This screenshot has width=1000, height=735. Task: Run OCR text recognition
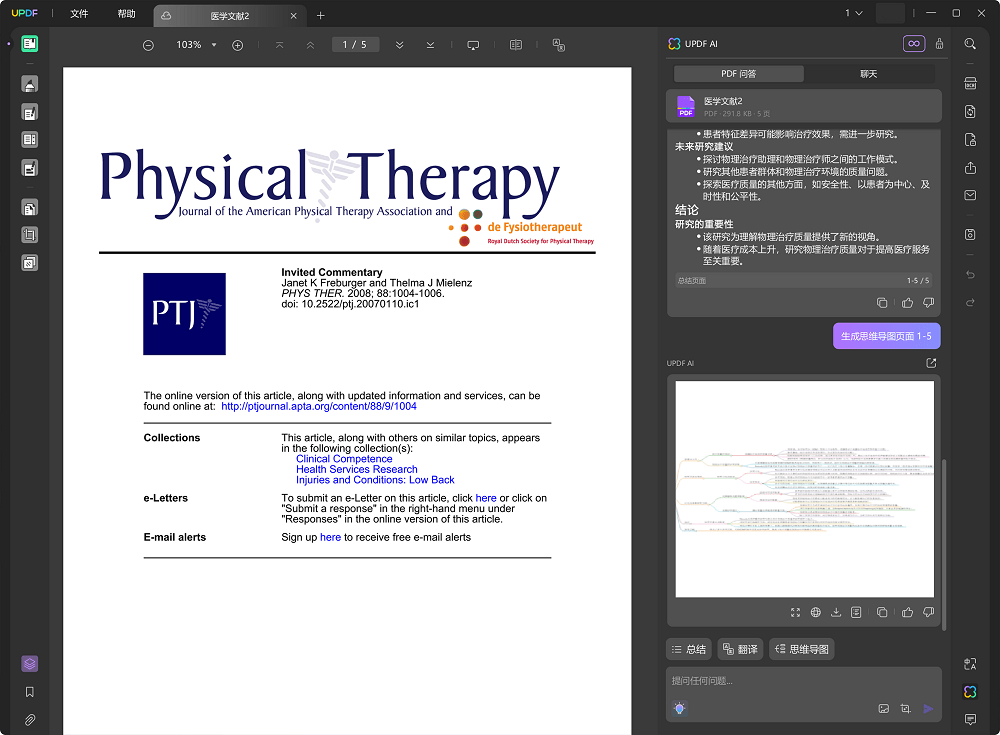tap(970, 84)
